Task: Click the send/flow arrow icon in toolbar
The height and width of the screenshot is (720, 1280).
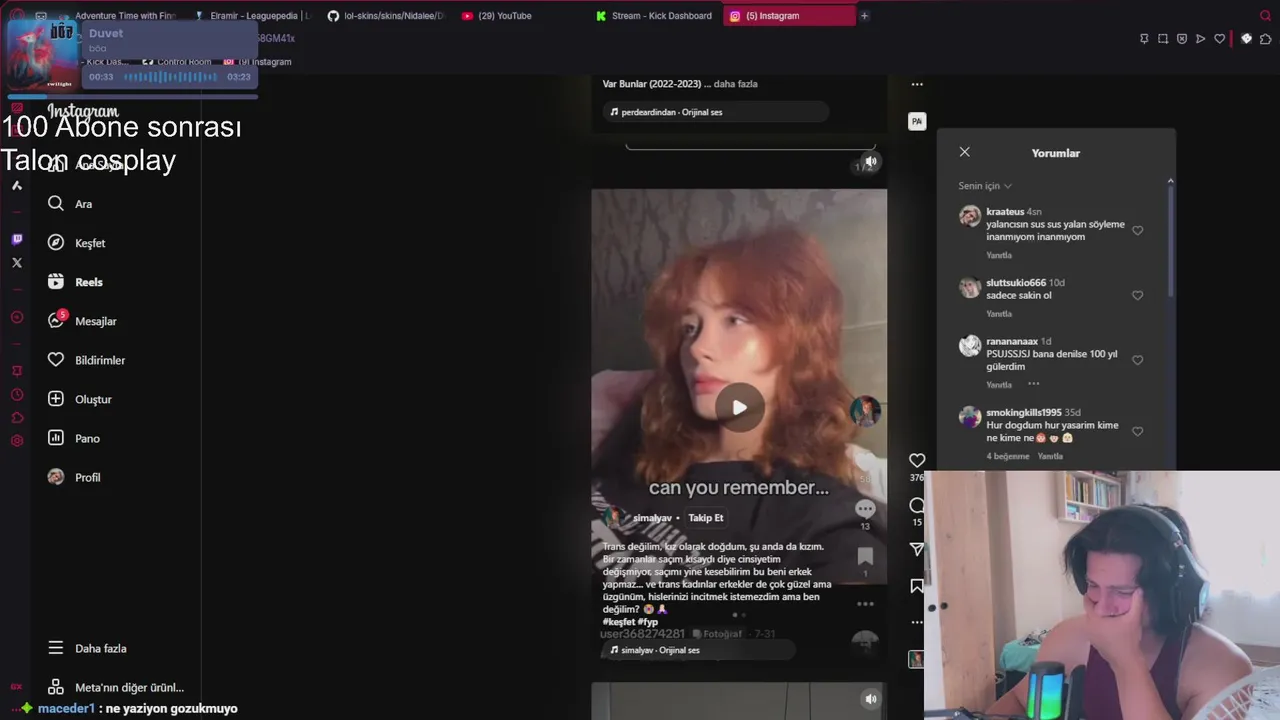Action: click(x=1201, y=39)
